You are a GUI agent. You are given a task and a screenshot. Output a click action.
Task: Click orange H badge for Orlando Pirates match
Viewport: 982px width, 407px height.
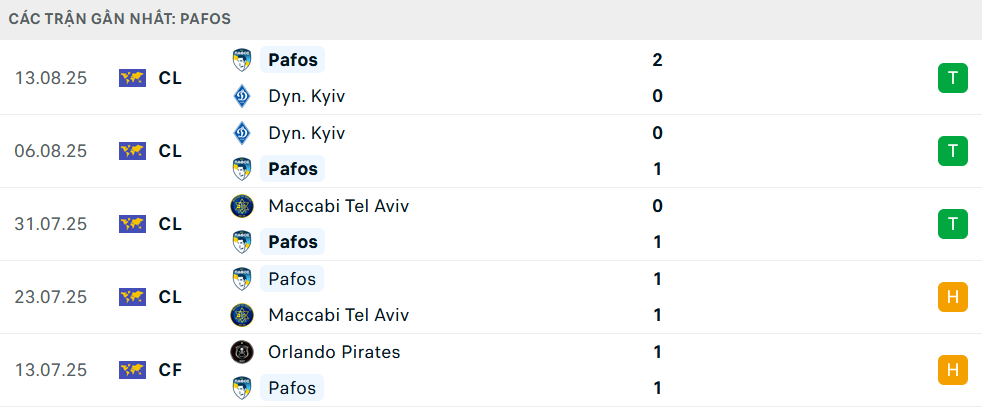(953, 370)
